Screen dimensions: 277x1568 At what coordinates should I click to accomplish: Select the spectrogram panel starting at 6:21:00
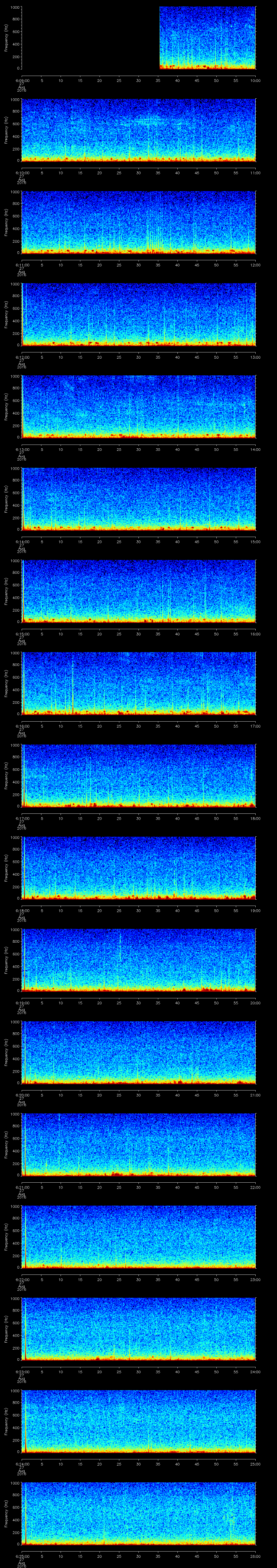coord(139,1144)
